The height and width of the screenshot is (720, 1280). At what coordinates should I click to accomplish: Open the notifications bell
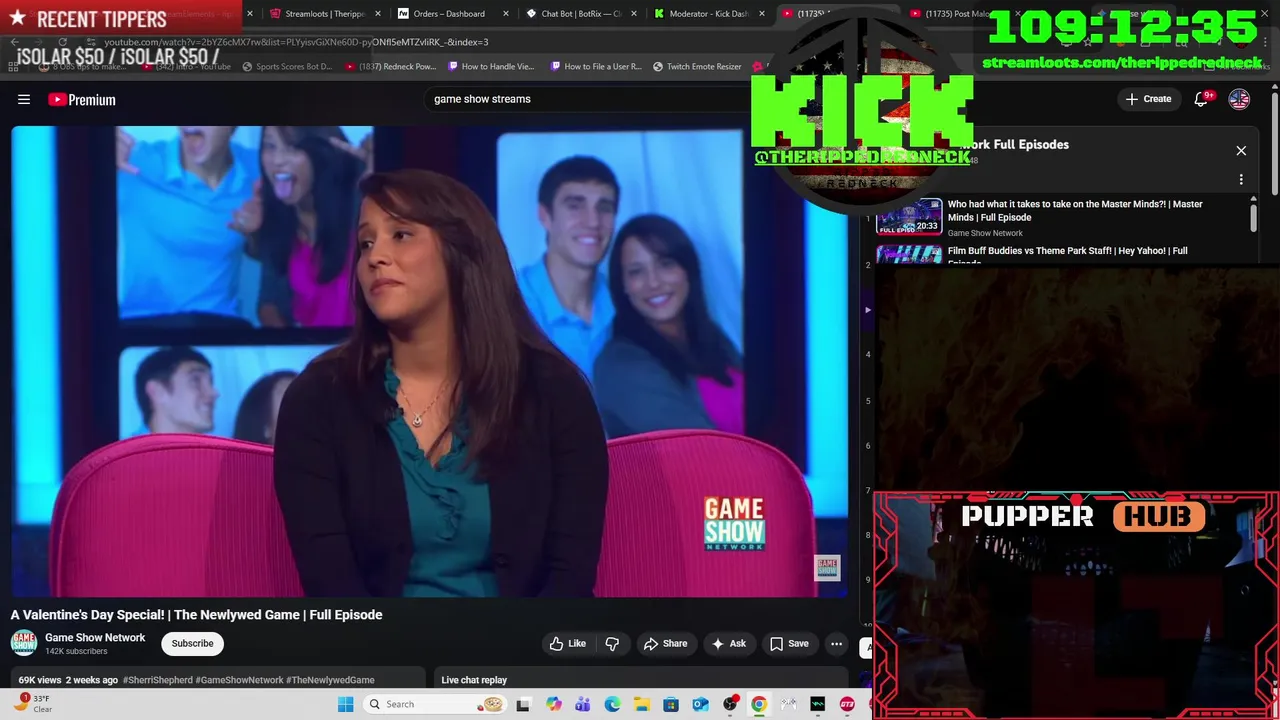point(1202,99)
